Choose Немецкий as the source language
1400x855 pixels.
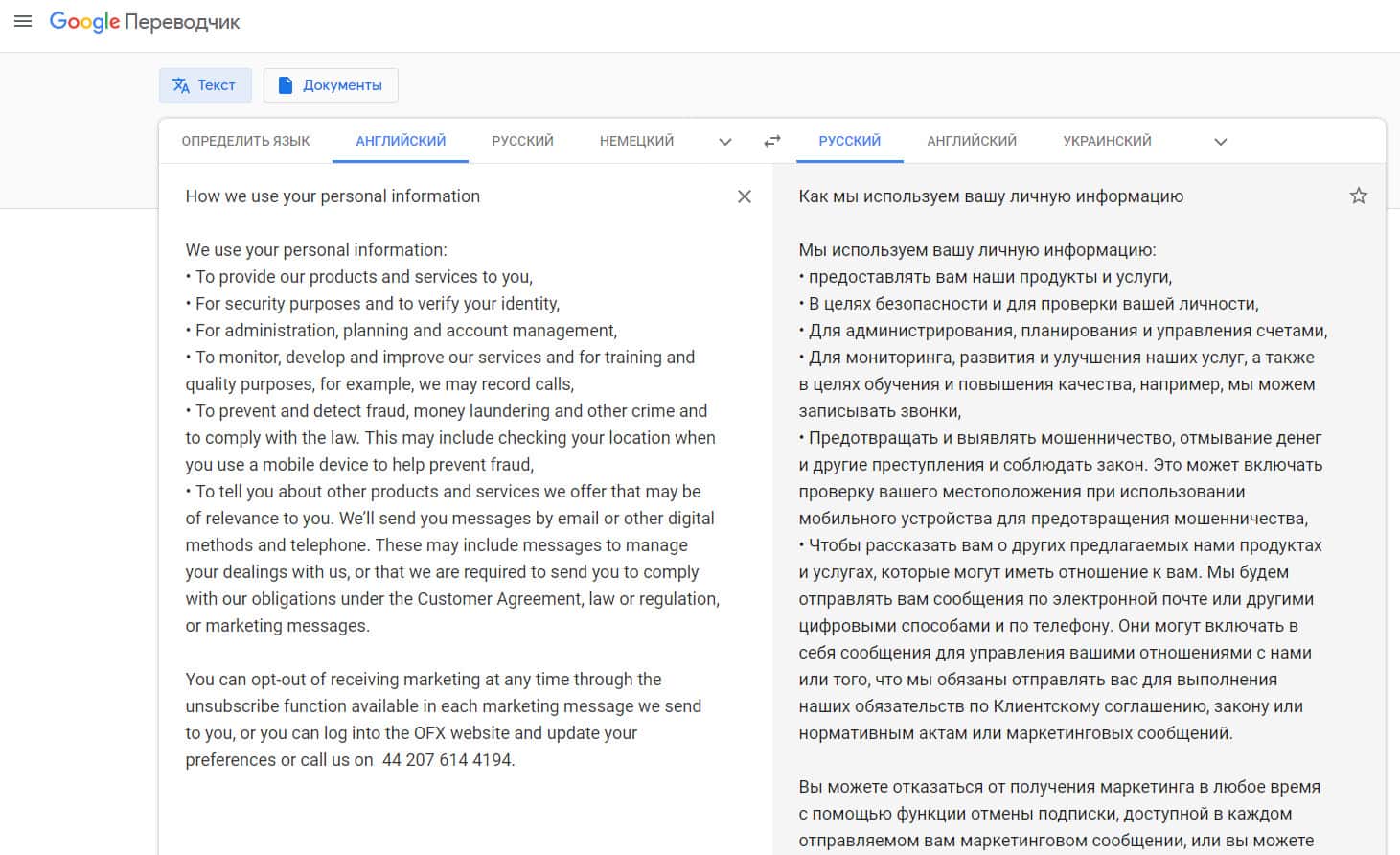636,141
